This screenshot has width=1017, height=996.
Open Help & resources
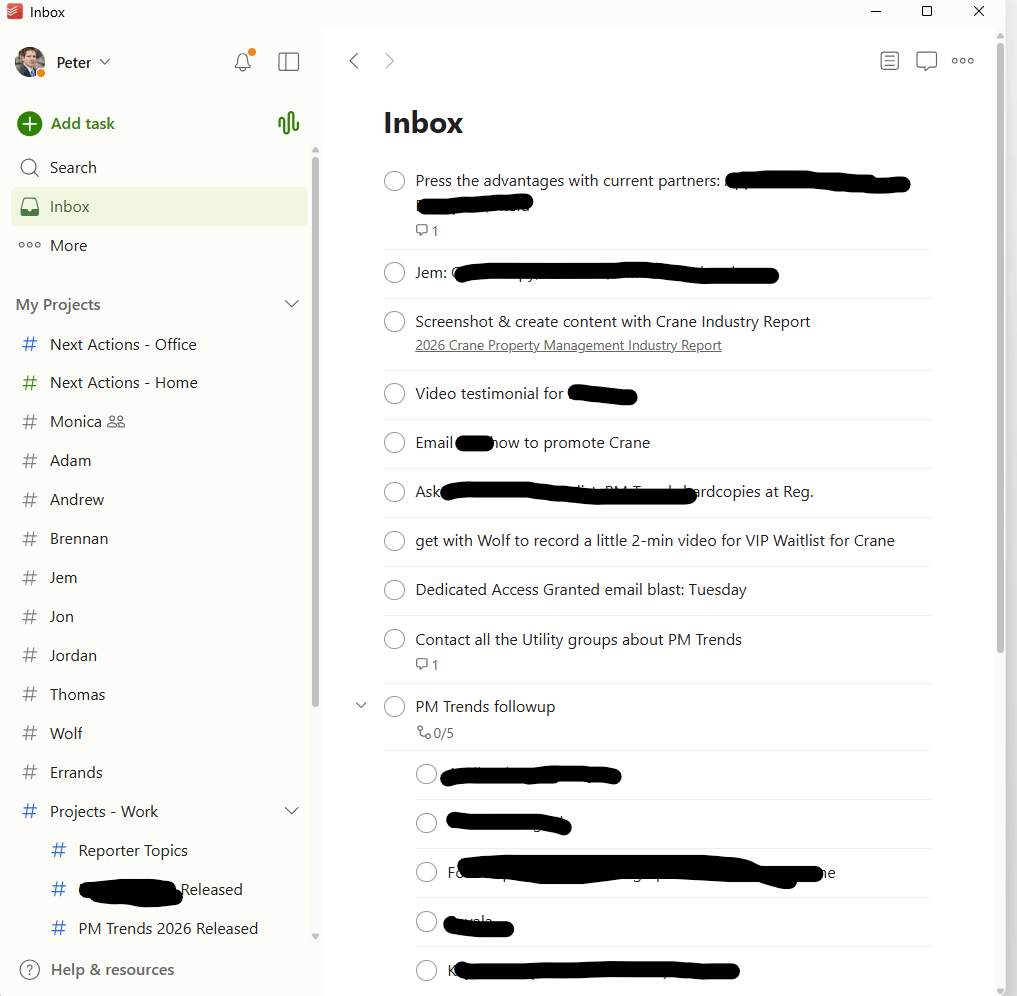(x=97, y=969)
